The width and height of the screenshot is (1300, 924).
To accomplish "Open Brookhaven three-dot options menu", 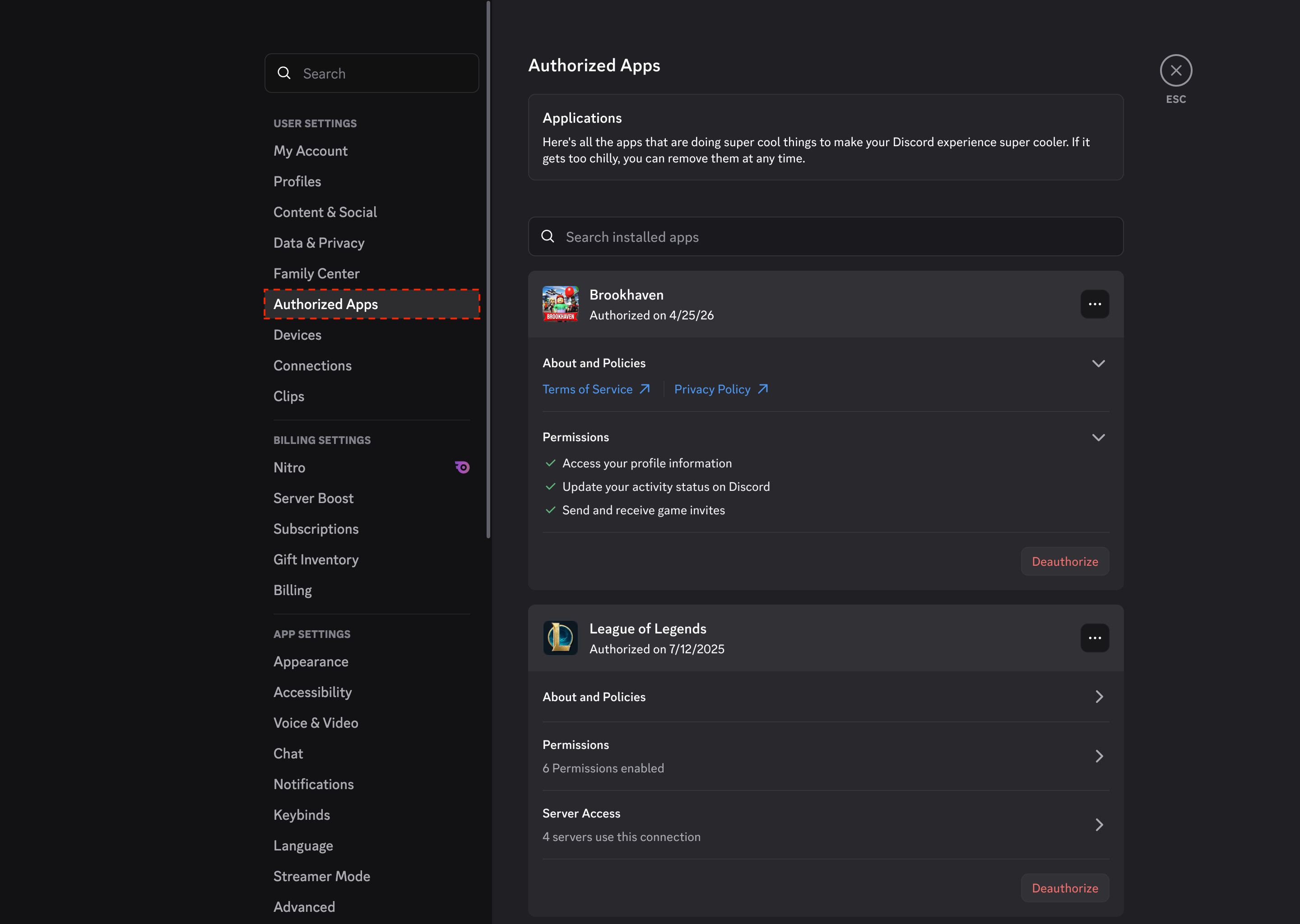I will (x=1095, y=305).
